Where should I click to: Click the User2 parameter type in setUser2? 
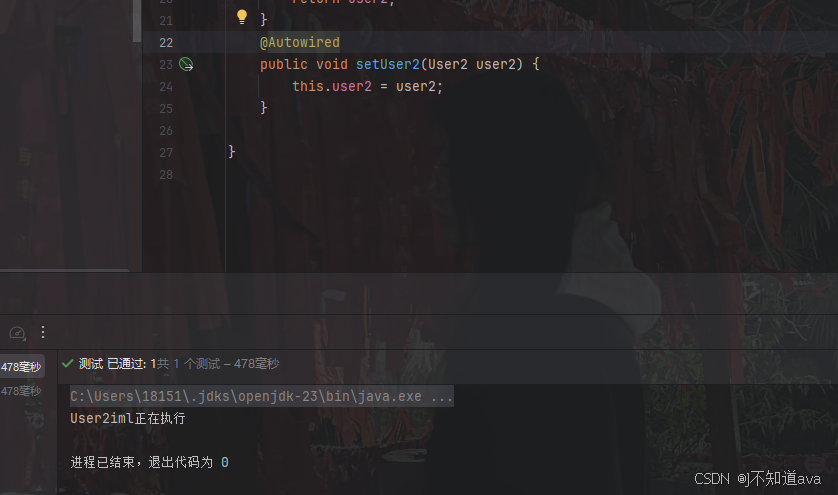[447, 64]
